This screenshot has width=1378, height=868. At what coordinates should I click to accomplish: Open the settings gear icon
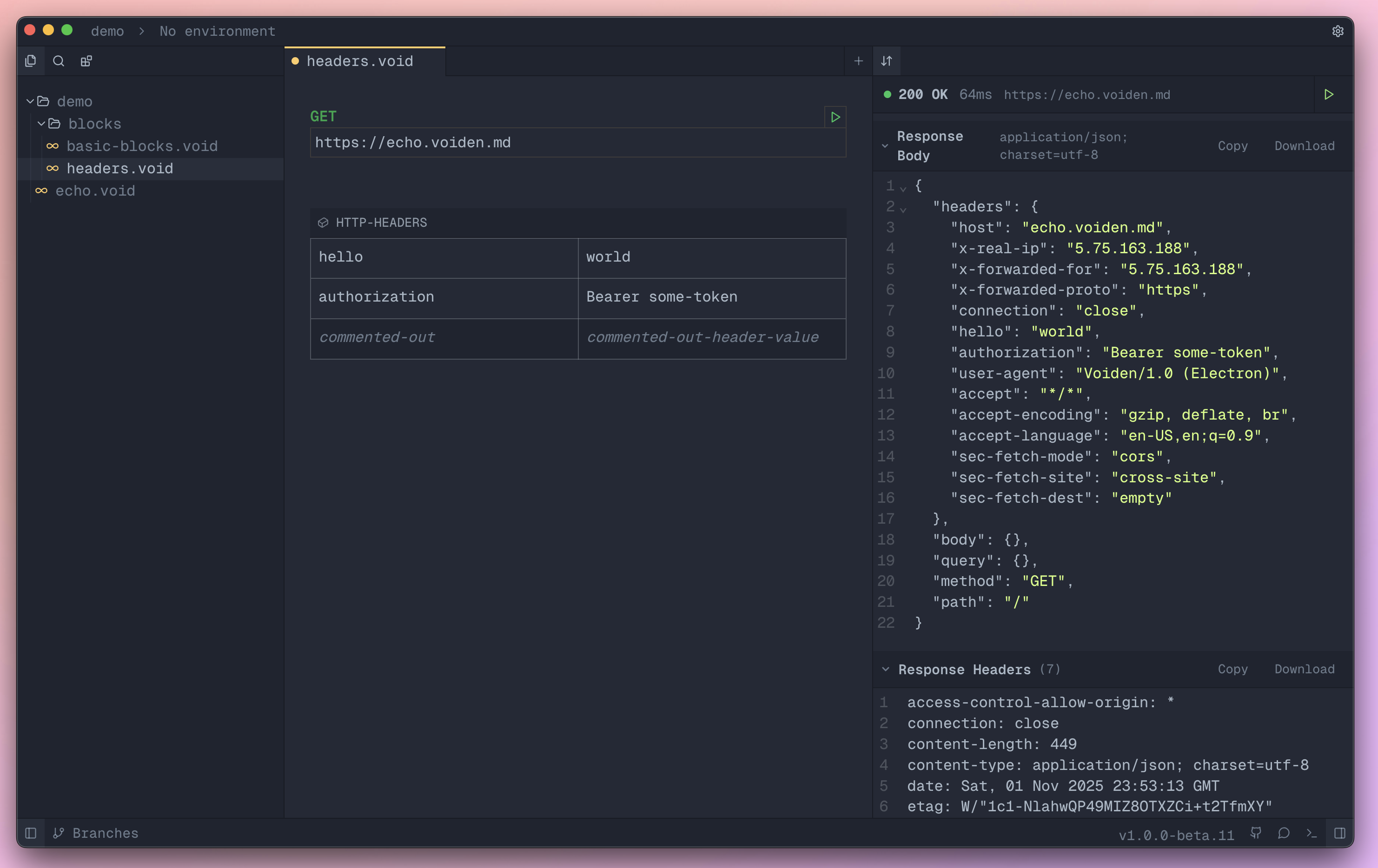(x=1338, y=32)
